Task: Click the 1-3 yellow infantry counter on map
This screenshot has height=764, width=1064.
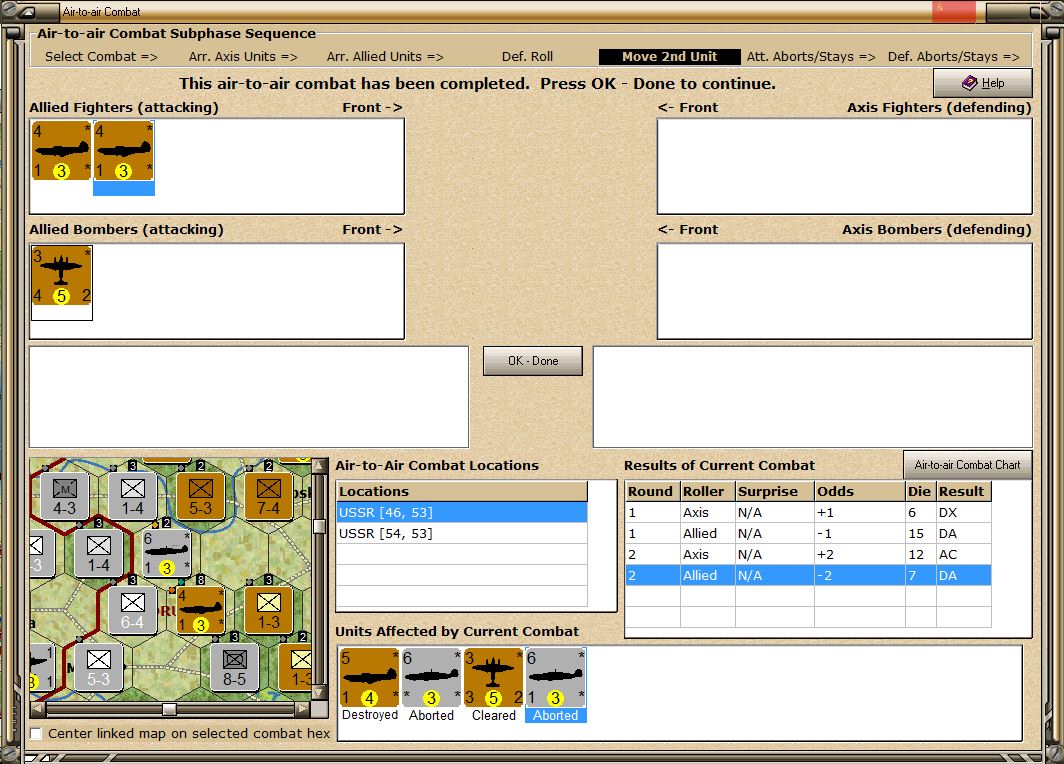Action: click(269, 611)
